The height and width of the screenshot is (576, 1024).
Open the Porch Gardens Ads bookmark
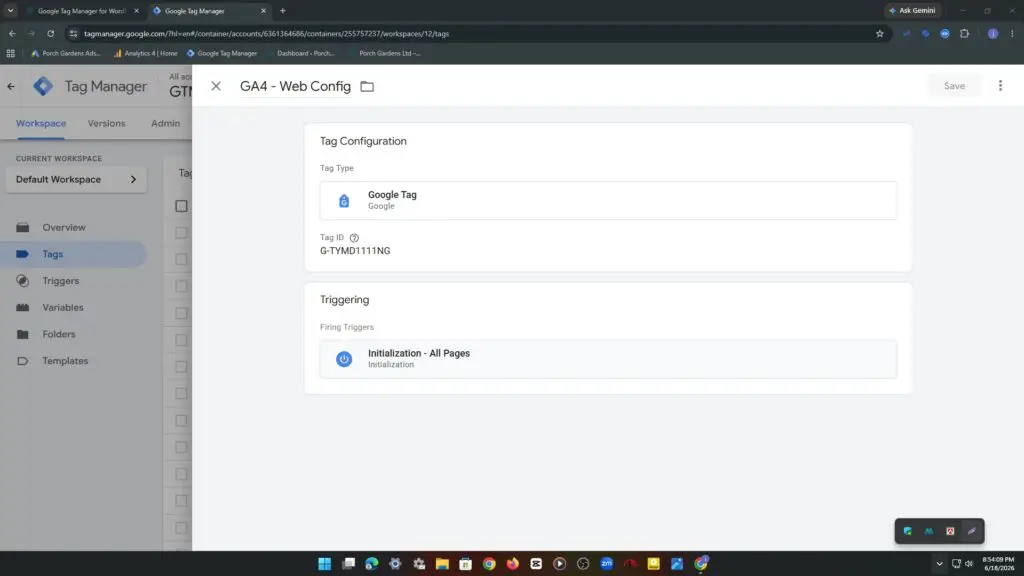(66, 54)
